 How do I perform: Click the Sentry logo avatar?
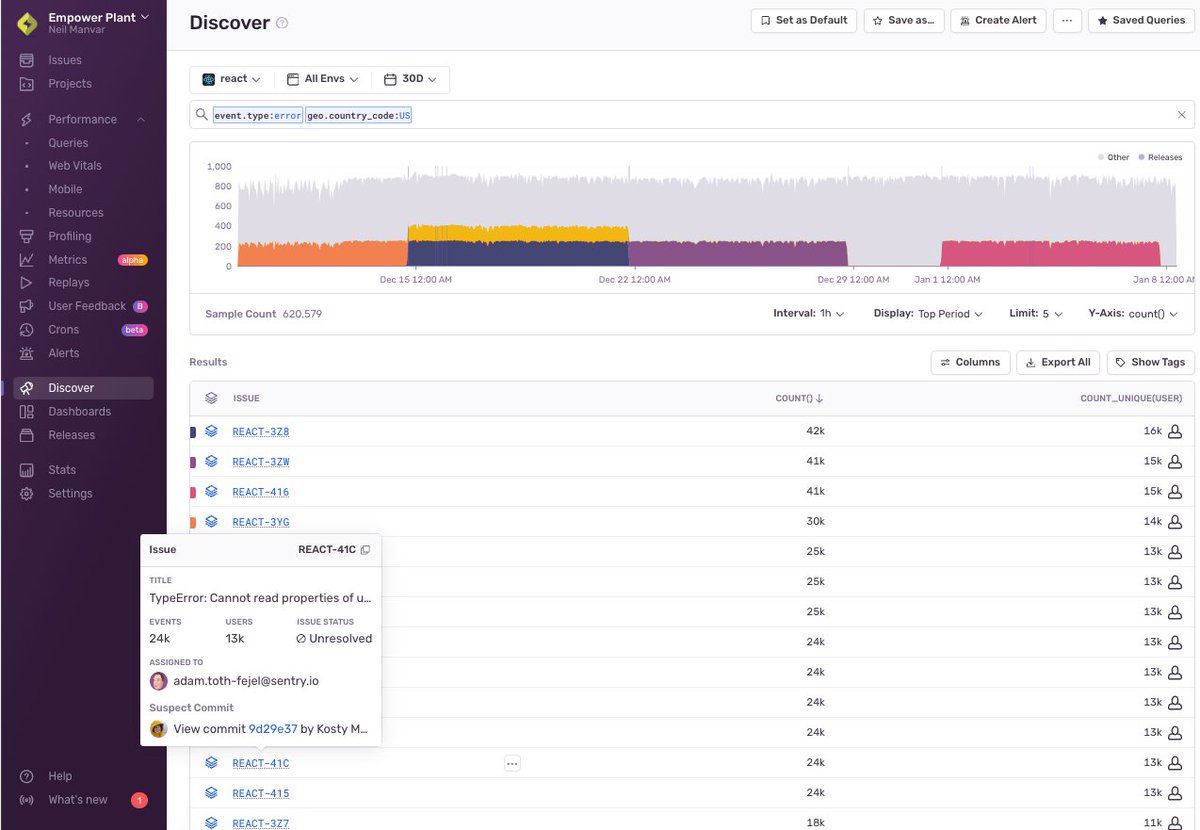(27, 23)
